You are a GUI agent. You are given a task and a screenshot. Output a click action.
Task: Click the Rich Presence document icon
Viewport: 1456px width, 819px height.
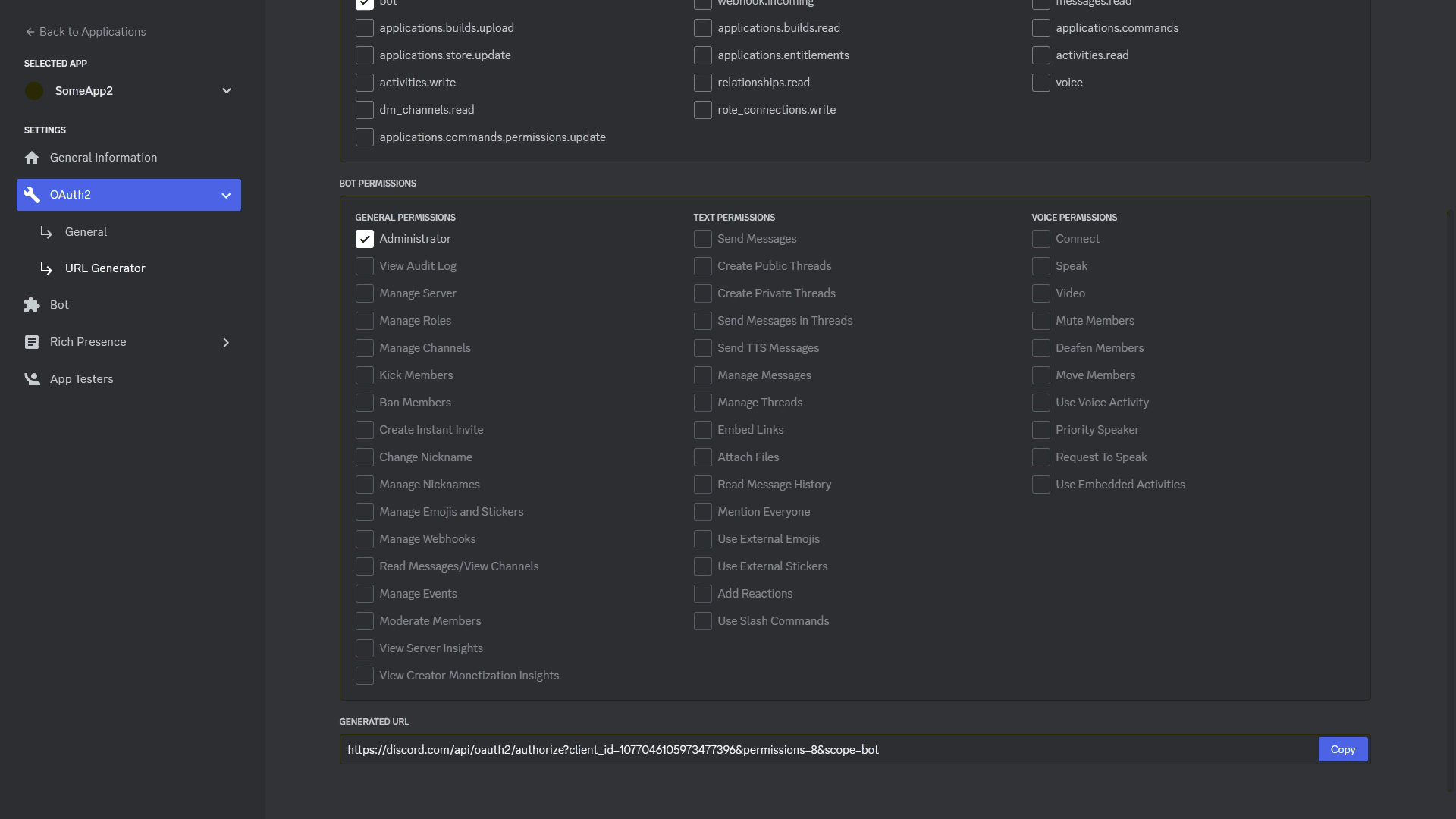pyautogui.click(x=32, y=342)
